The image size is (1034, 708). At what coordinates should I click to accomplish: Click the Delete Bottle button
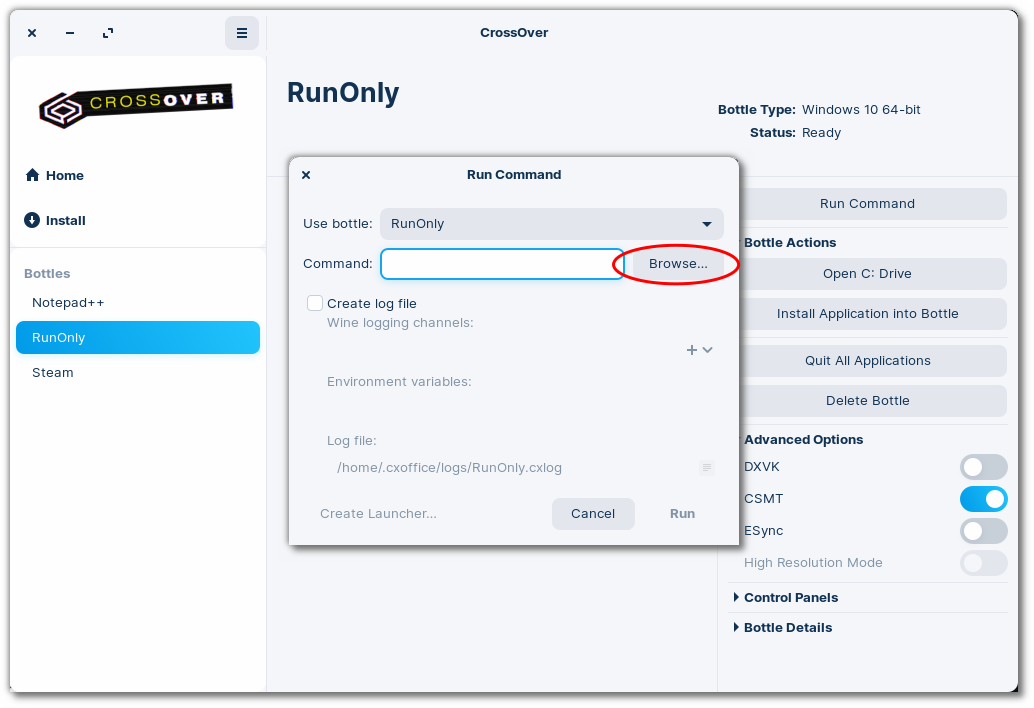click(867, 401)
